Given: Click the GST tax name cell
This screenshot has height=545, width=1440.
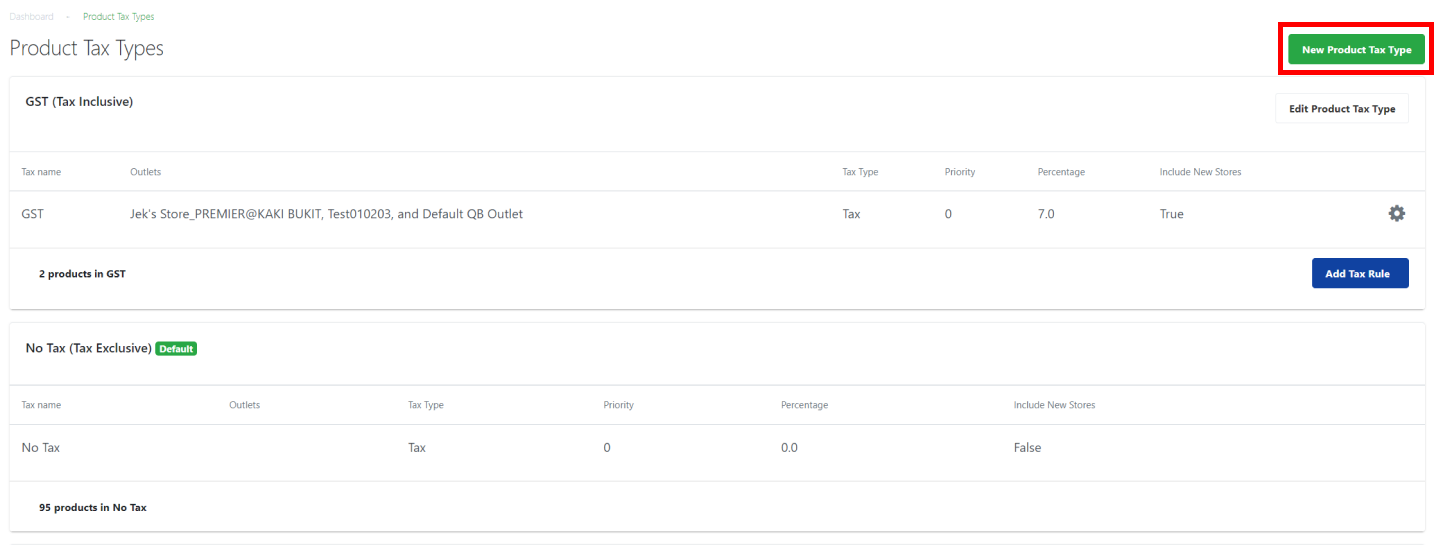Looking at the screenshot, I should 33,214.
